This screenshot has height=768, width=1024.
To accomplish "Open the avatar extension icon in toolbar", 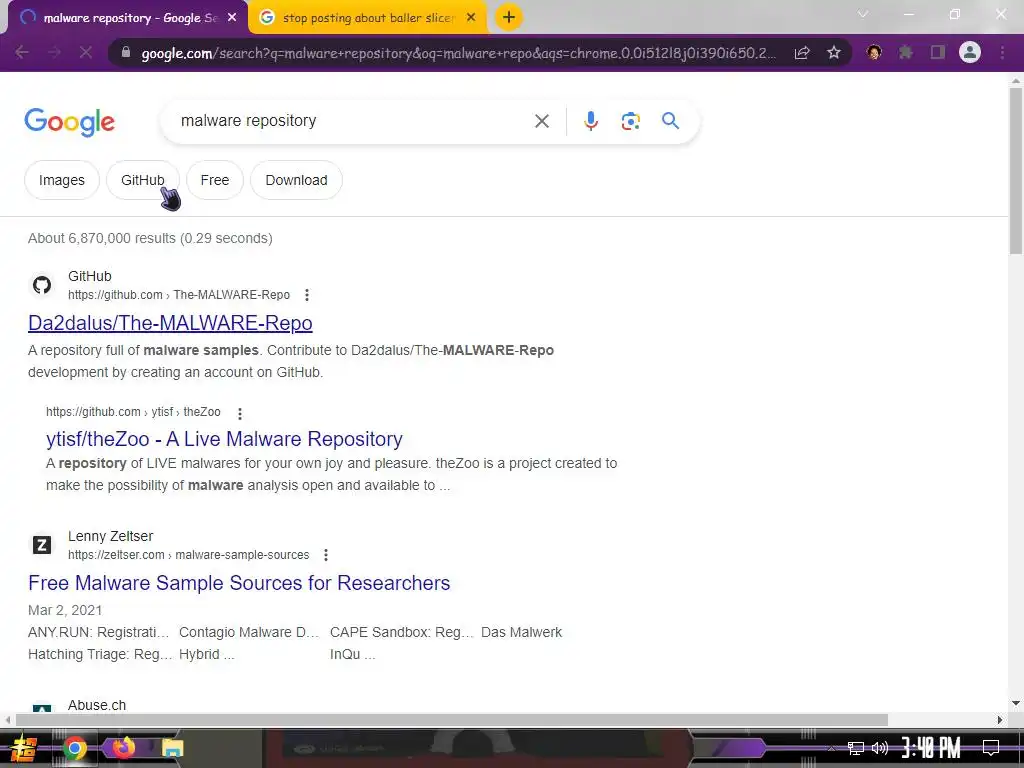I will coord(874,52).
